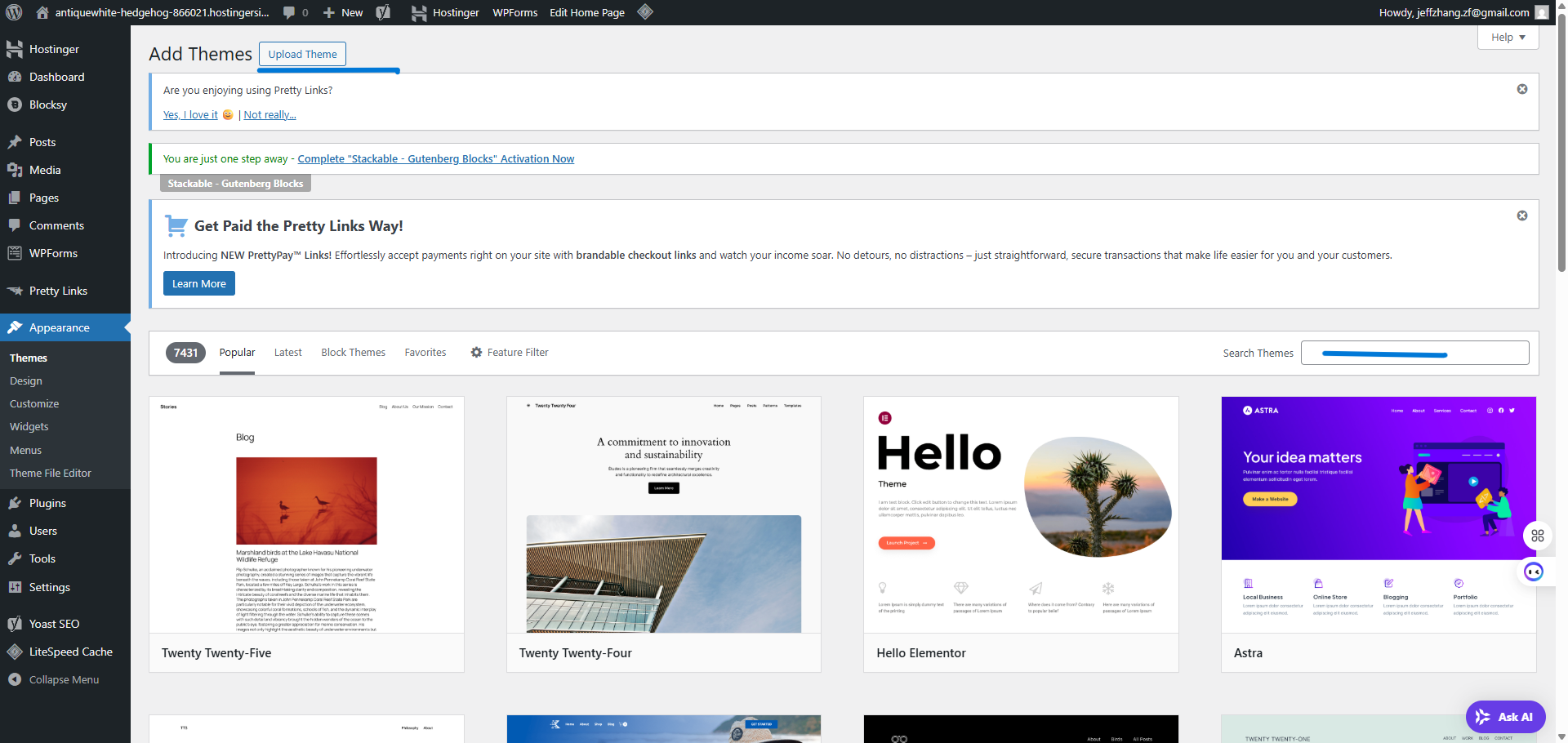Open the user account avatar
This screenshot has height=743, width=1568.
click(1542, 12)
